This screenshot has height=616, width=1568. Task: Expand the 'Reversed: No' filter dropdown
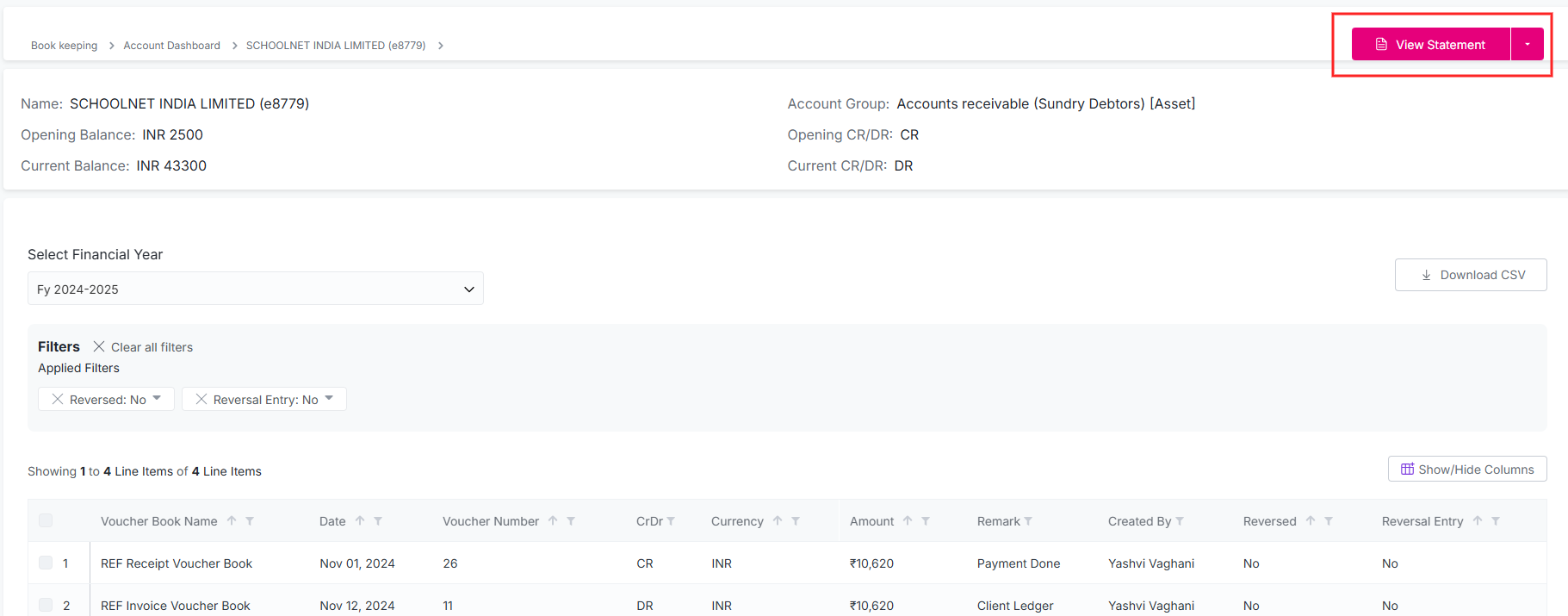tap(157, 398)
